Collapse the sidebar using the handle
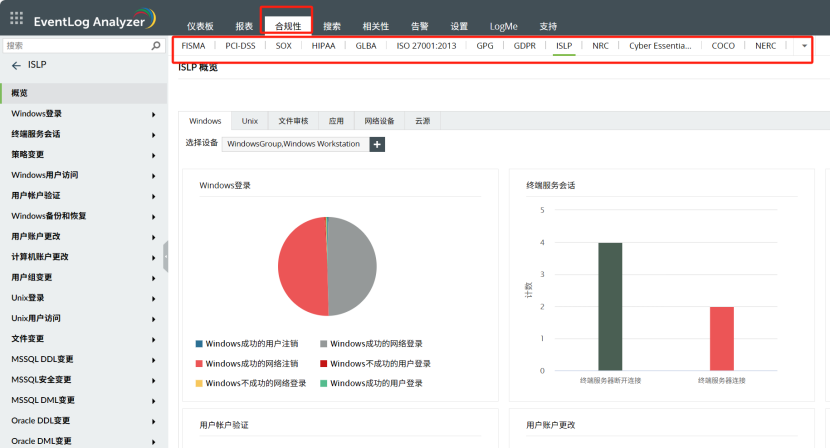830x448 pixels. tap(165, 257)
